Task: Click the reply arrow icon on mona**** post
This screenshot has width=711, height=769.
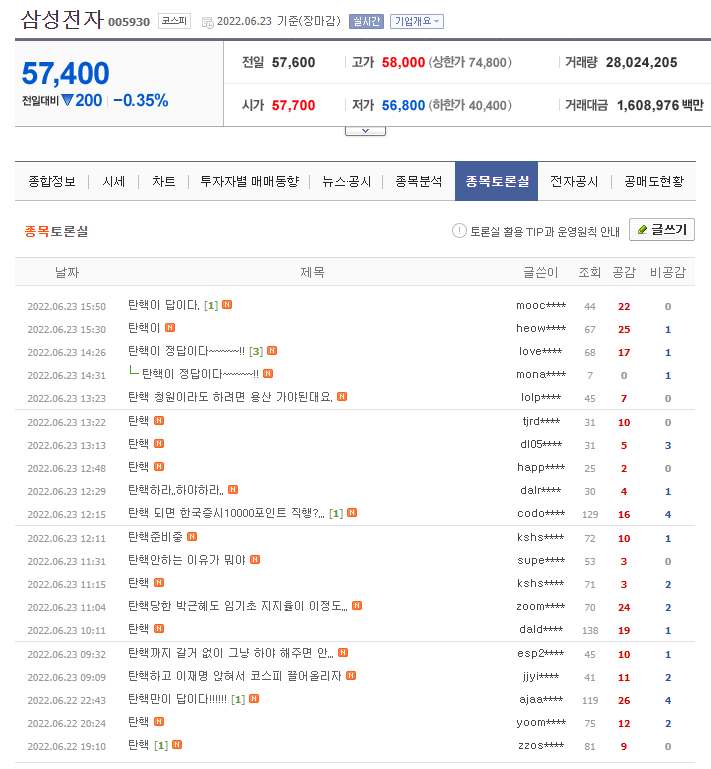Action: pyautogui.click(x=133, y=371)
